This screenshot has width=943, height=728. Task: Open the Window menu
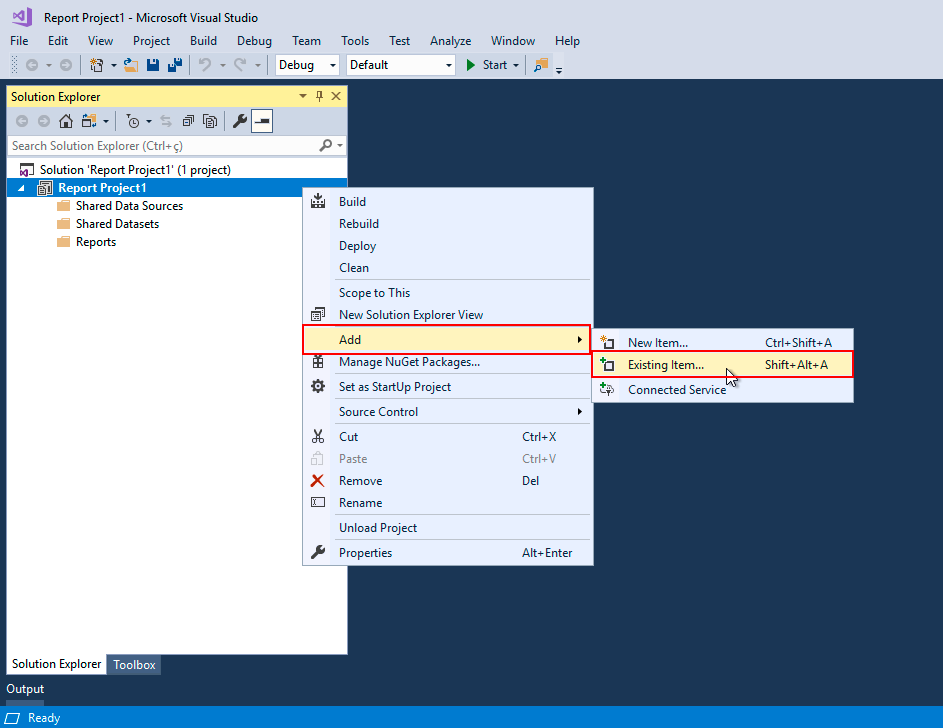tap(512, 41)
